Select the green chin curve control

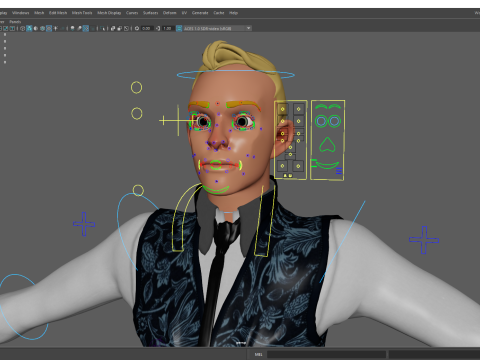pos(216,190)
